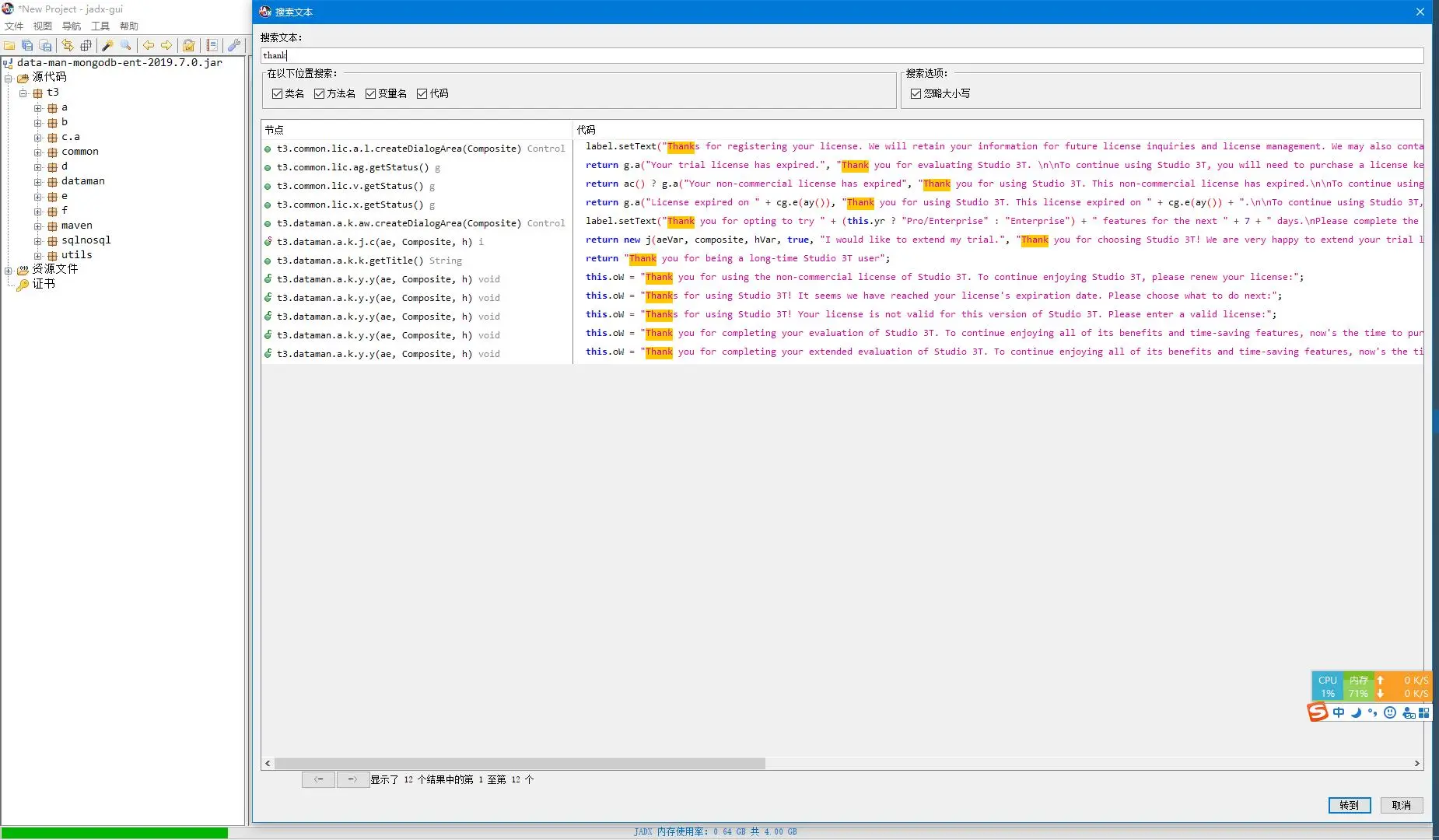Toggle the 代码 code checkbox

tap(422, 93)
